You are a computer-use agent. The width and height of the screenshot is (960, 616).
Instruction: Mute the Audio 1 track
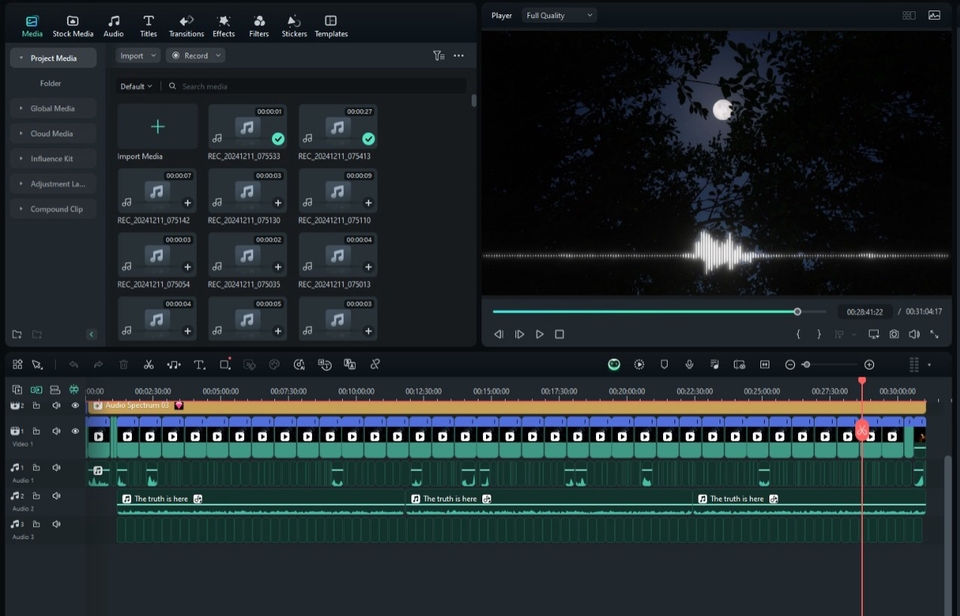coord(56,468)
